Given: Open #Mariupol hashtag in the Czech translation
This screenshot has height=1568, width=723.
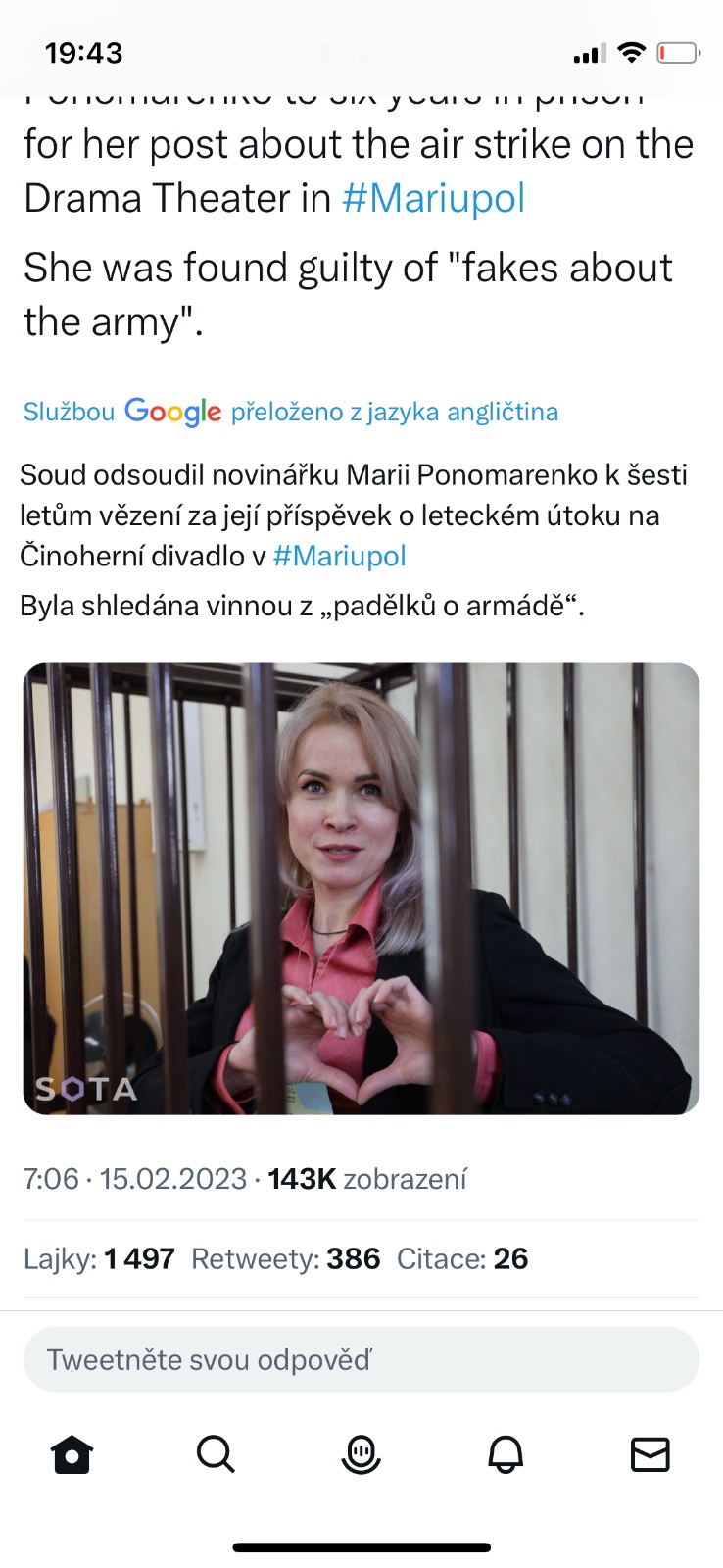Looking at the screenshot, I should point(339,556).
